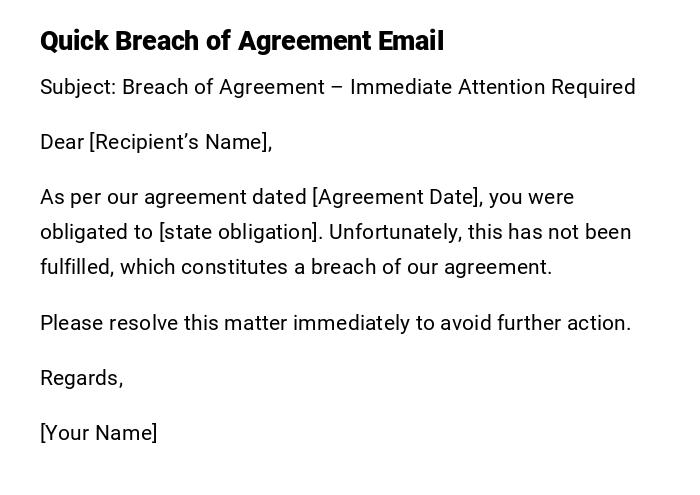Click the word "Dear" in the greeting

62,142
